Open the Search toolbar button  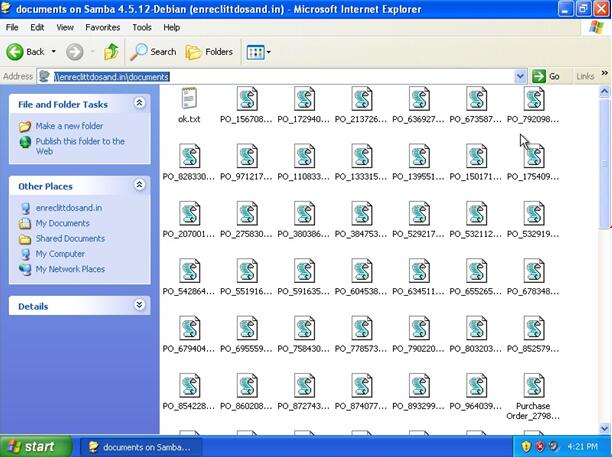153,51
